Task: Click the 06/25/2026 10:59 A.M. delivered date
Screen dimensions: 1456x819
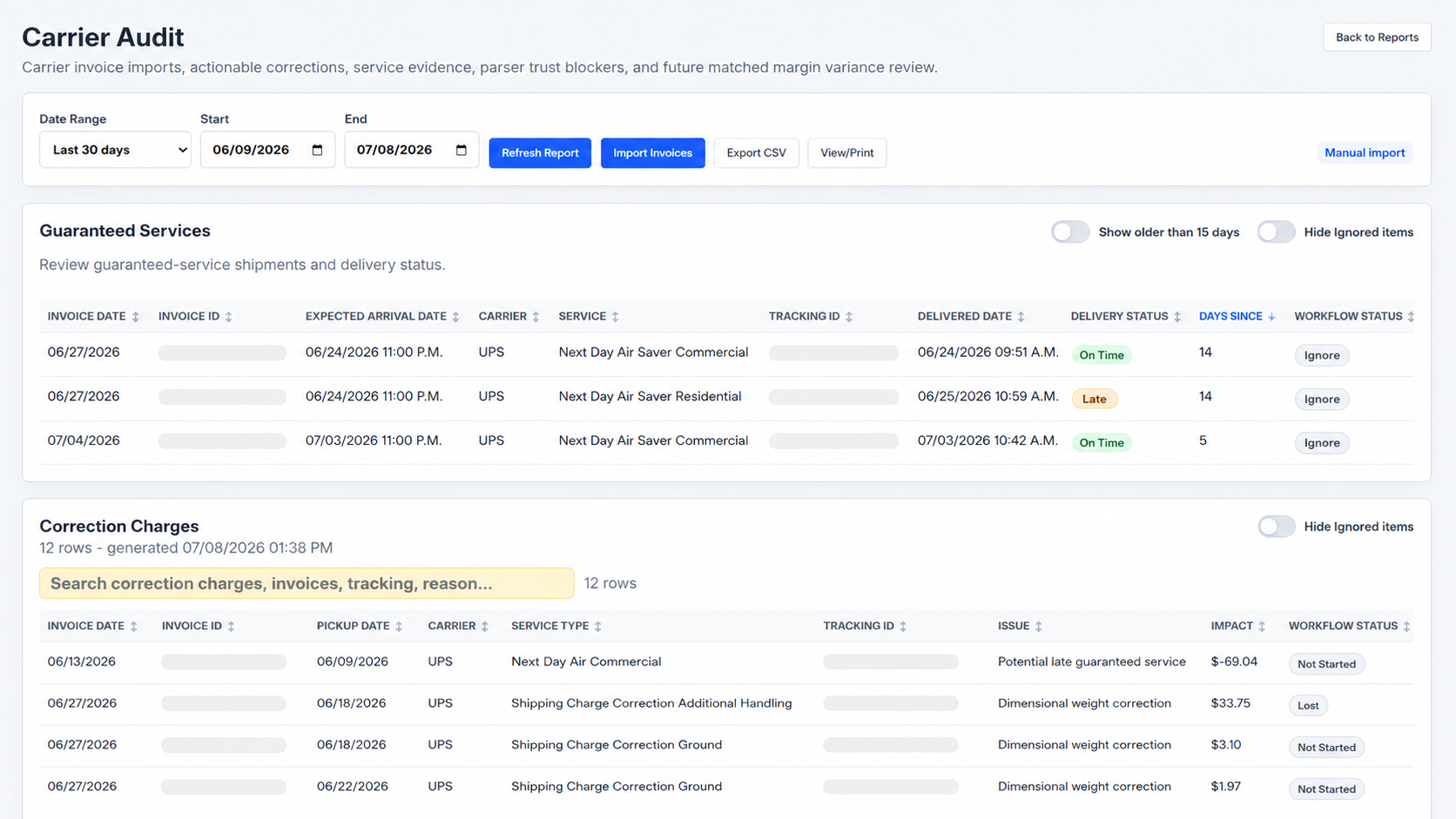Action: pyautogui.click(x=988, y=396)
